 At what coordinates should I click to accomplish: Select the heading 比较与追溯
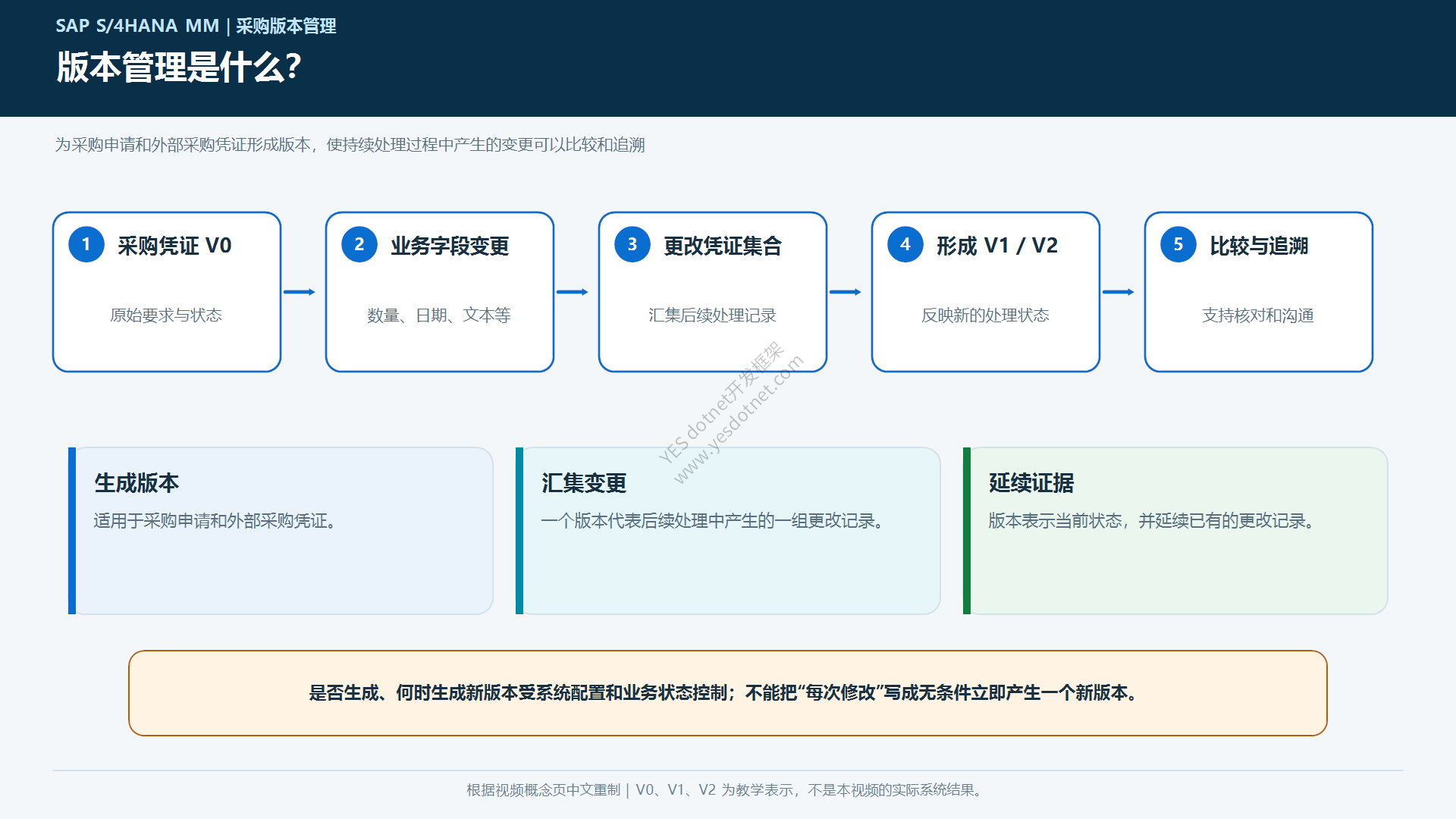pyautogui.click(x=1259, y=246)
